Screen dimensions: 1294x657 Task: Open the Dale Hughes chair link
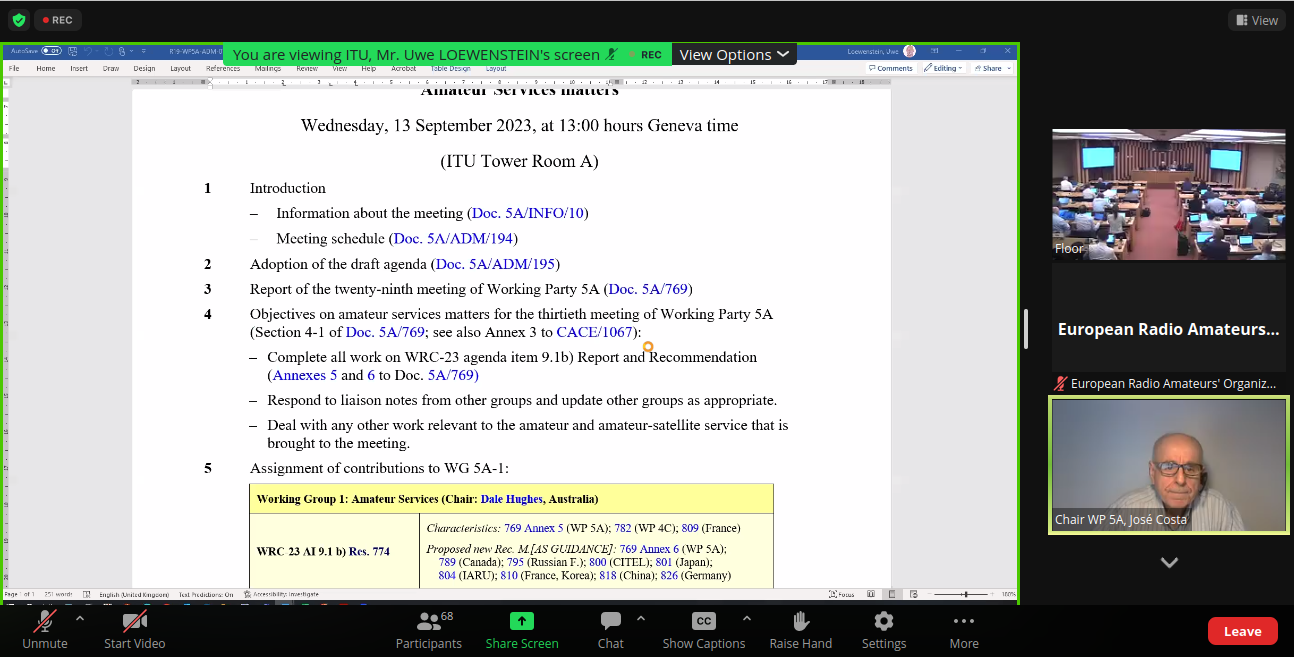tap(511, 499)
